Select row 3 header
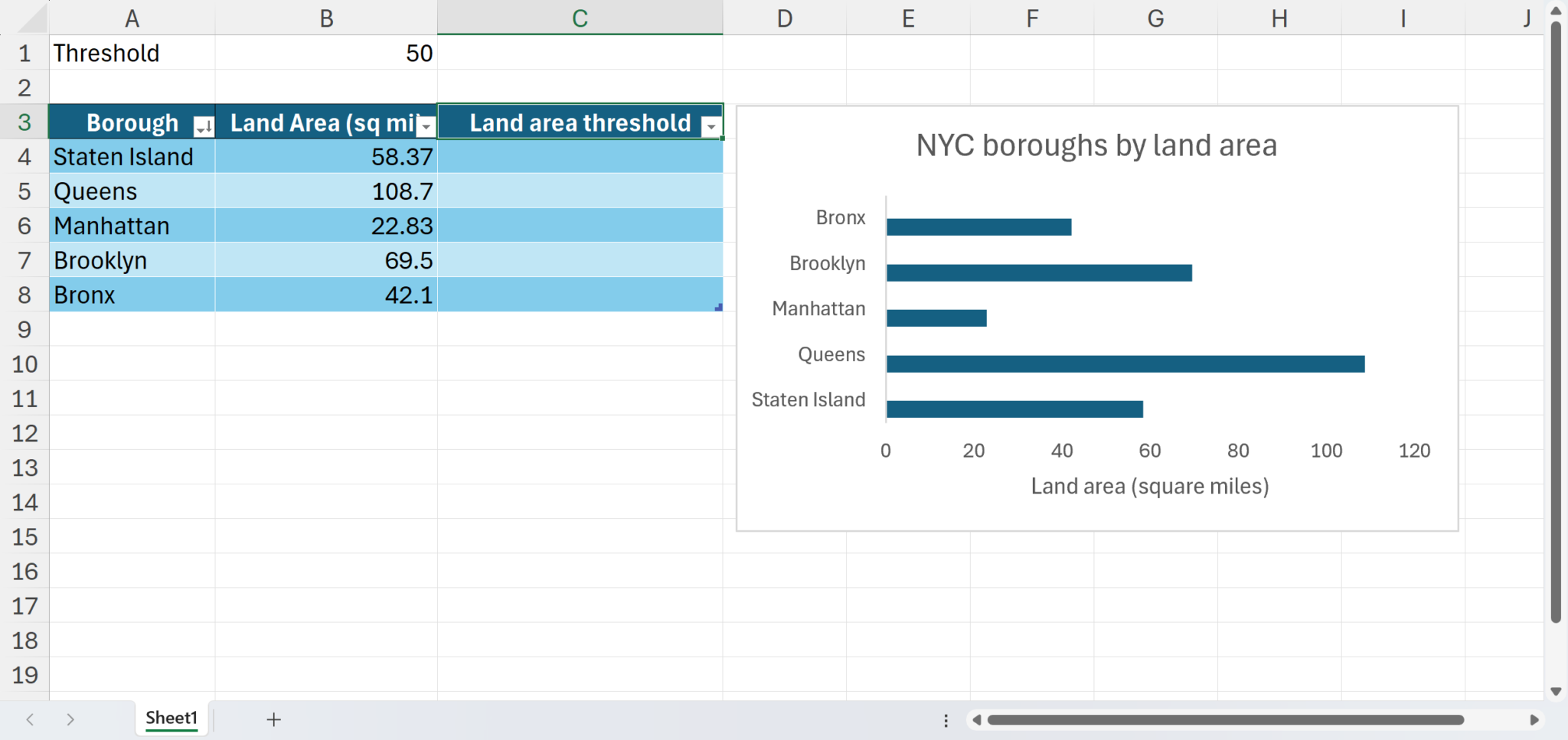Viewport: 1568px width, 740px height. point(24,122)
